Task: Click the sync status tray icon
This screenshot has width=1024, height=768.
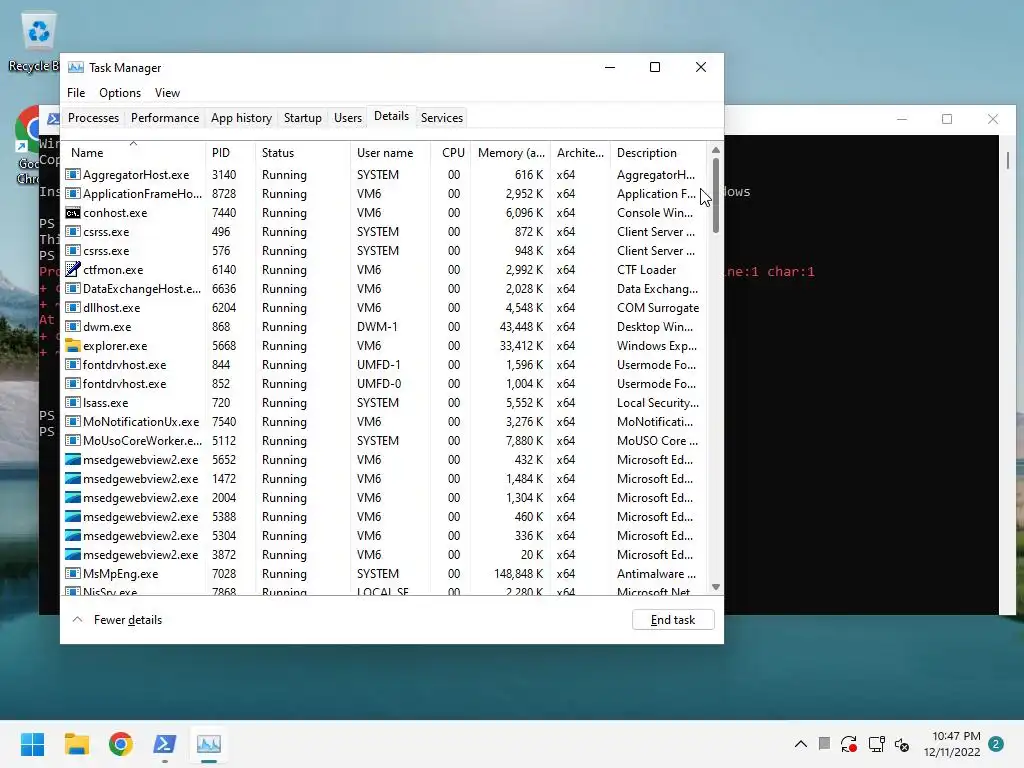Action: [x=849, y=744]
